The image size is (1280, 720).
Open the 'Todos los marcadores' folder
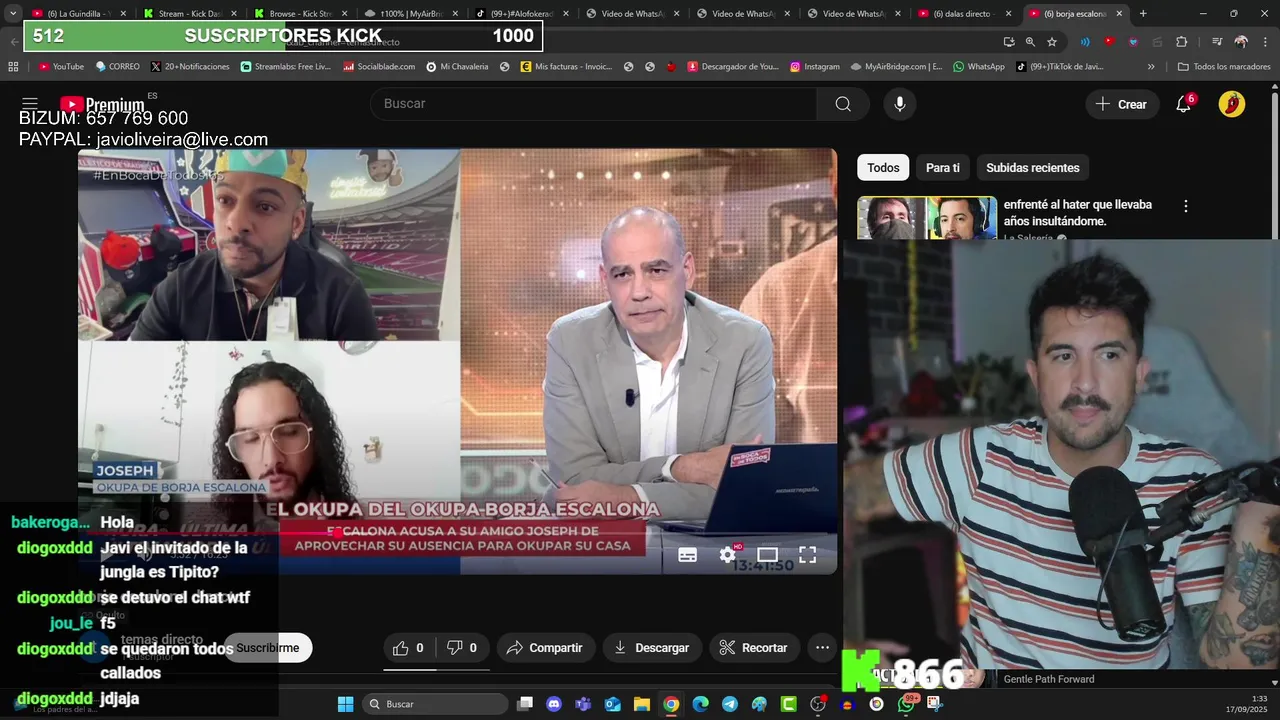pos(1224,67)
